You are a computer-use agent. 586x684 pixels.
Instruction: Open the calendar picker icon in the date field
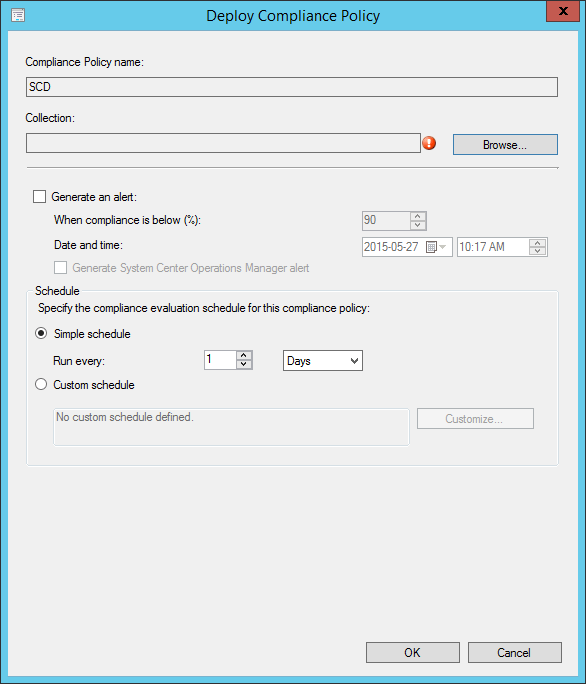431,247
